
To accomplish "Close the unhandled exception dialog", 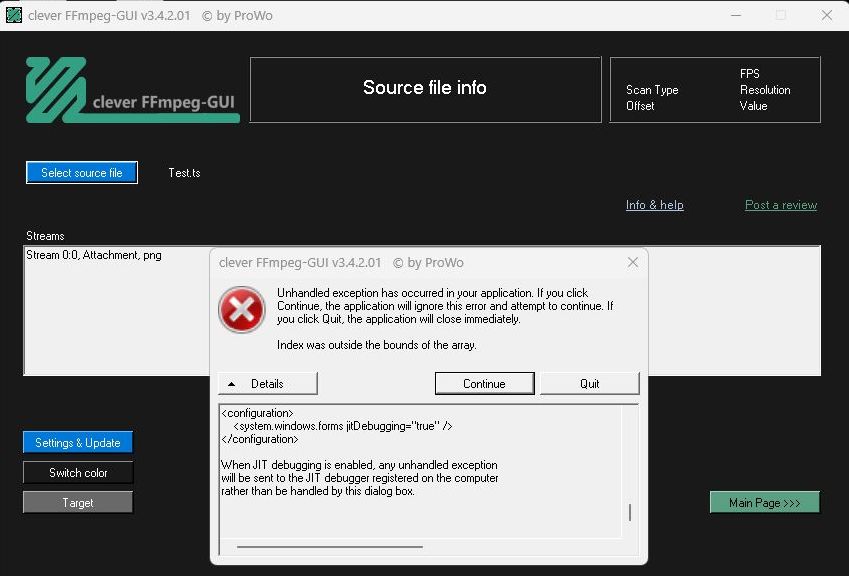I will (x=632, y=263).
